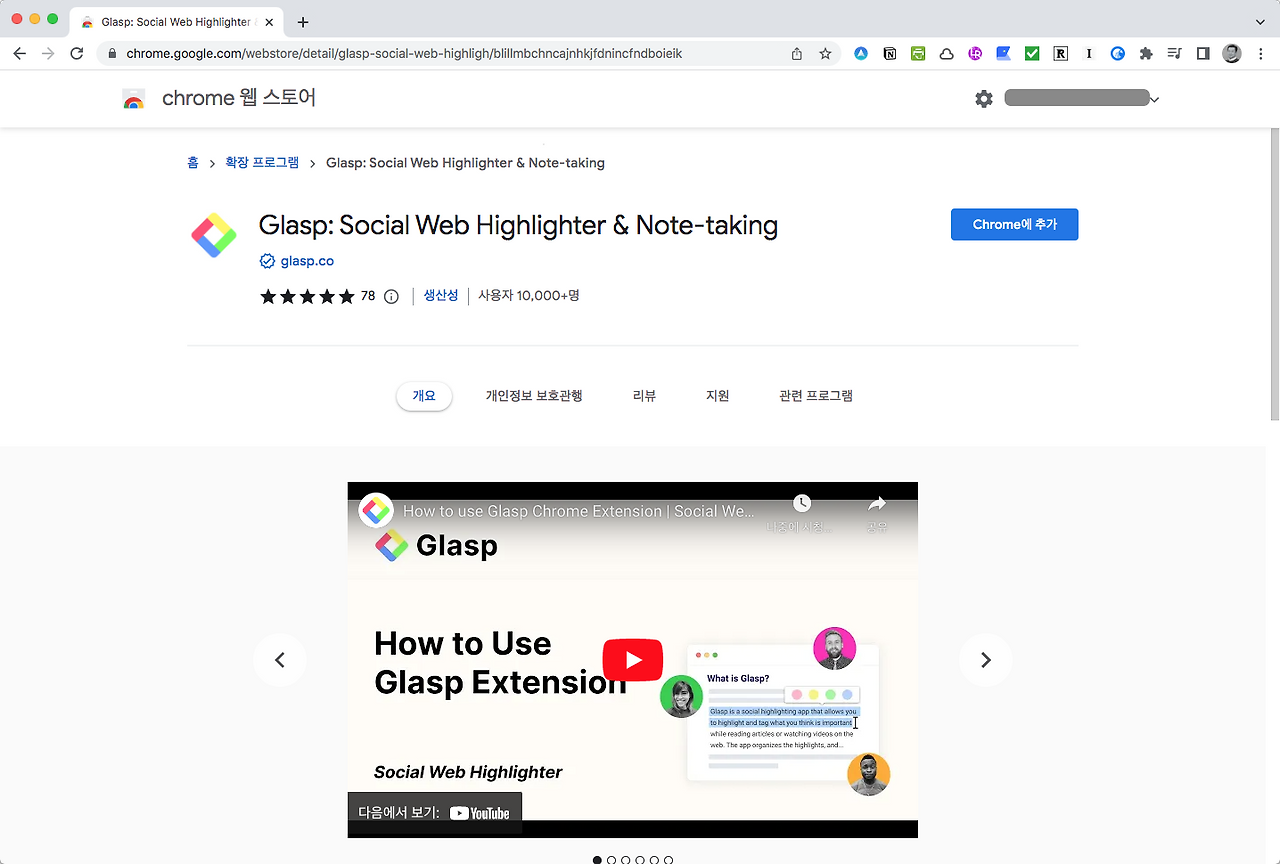The height and width of the screenshot is (864, 1280).
Task: Go to 홈 breadcrumb link
Action: [193, 163]
